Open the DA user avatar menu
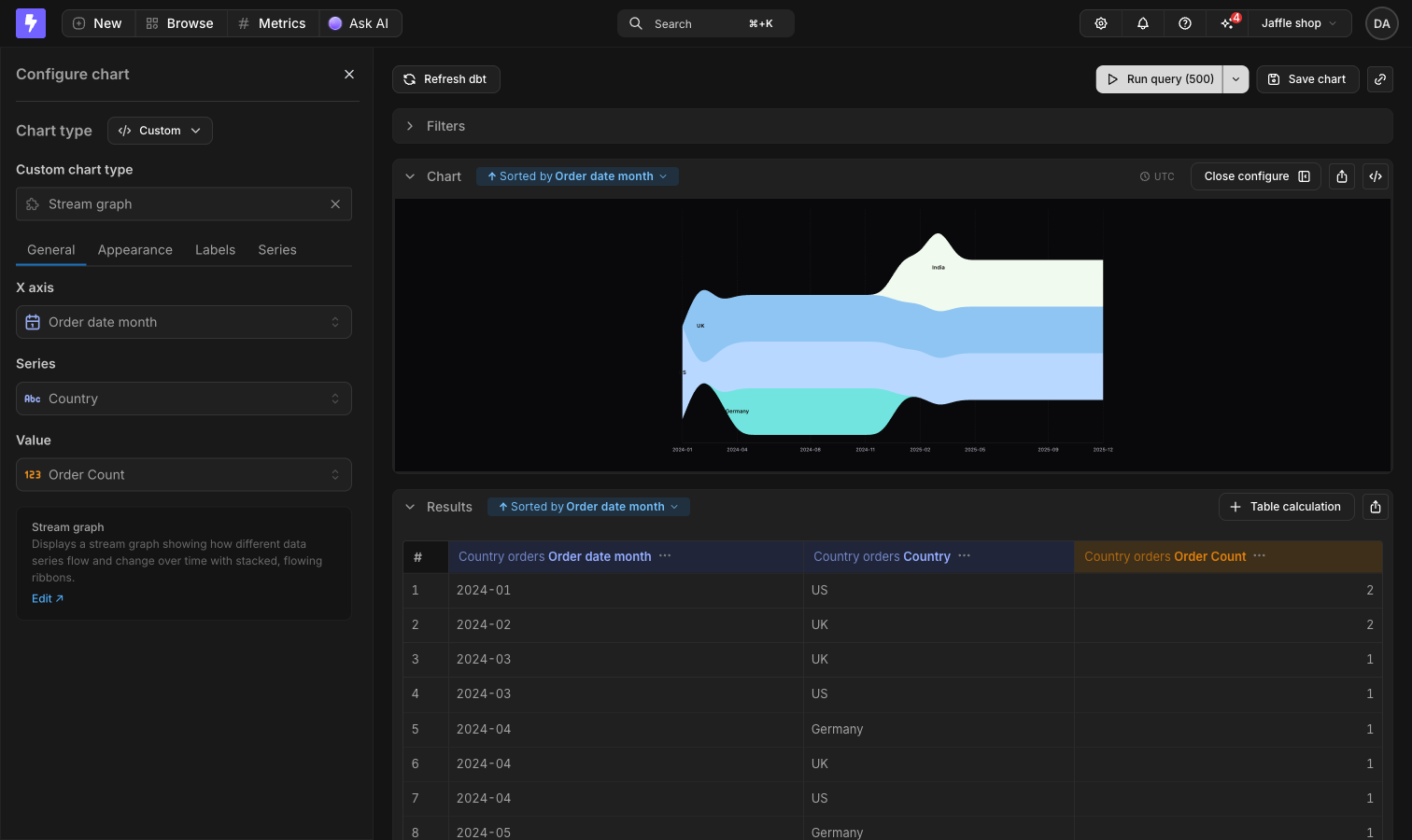This screenshot has width=1412, height=840. click(1382, 23)
